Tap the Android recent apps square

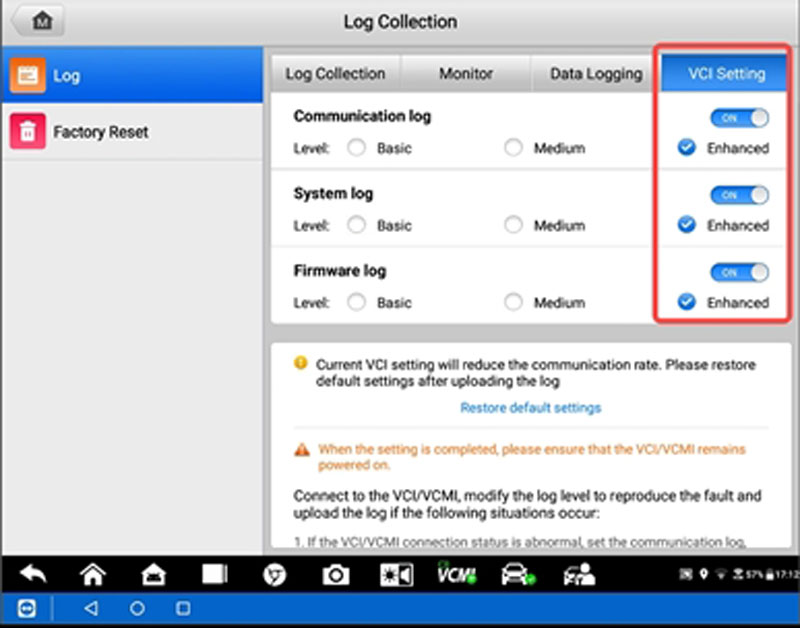coord(183,608)
